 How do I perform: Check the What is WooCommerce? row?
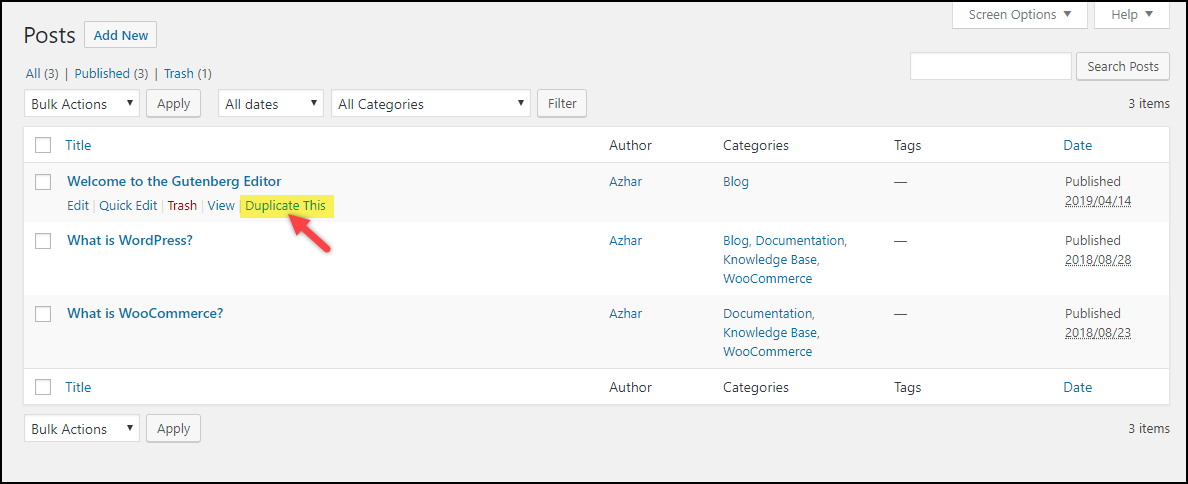pyautogui.click(x=43, y=314)
